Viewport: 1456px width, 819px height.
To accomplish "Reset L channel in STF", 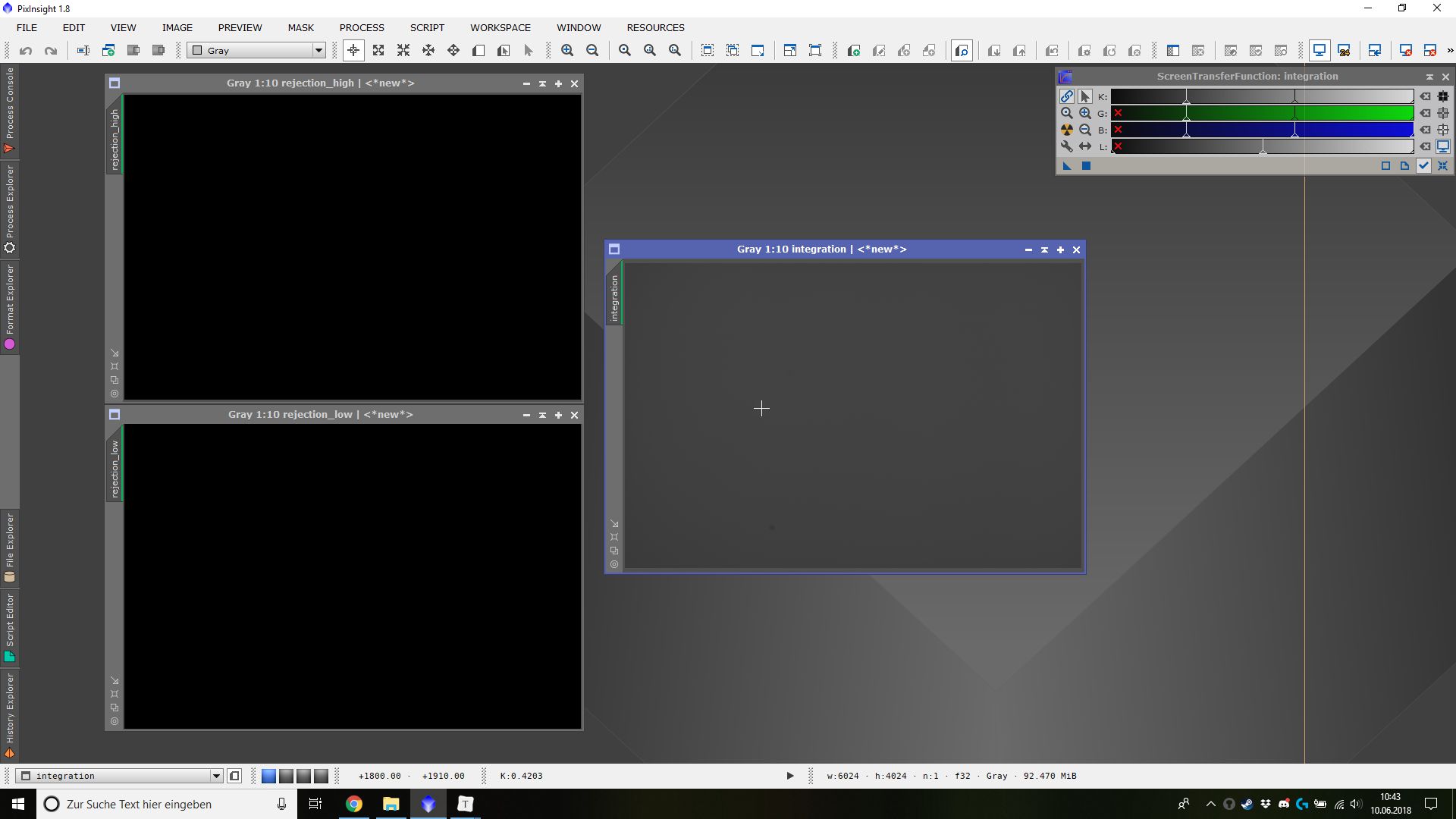I will (x=1426, y=146).
